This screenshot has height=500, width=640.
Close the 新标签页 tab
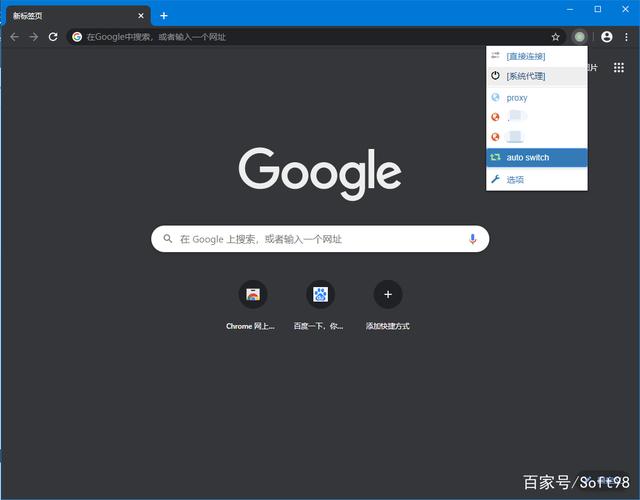point(141,16)
